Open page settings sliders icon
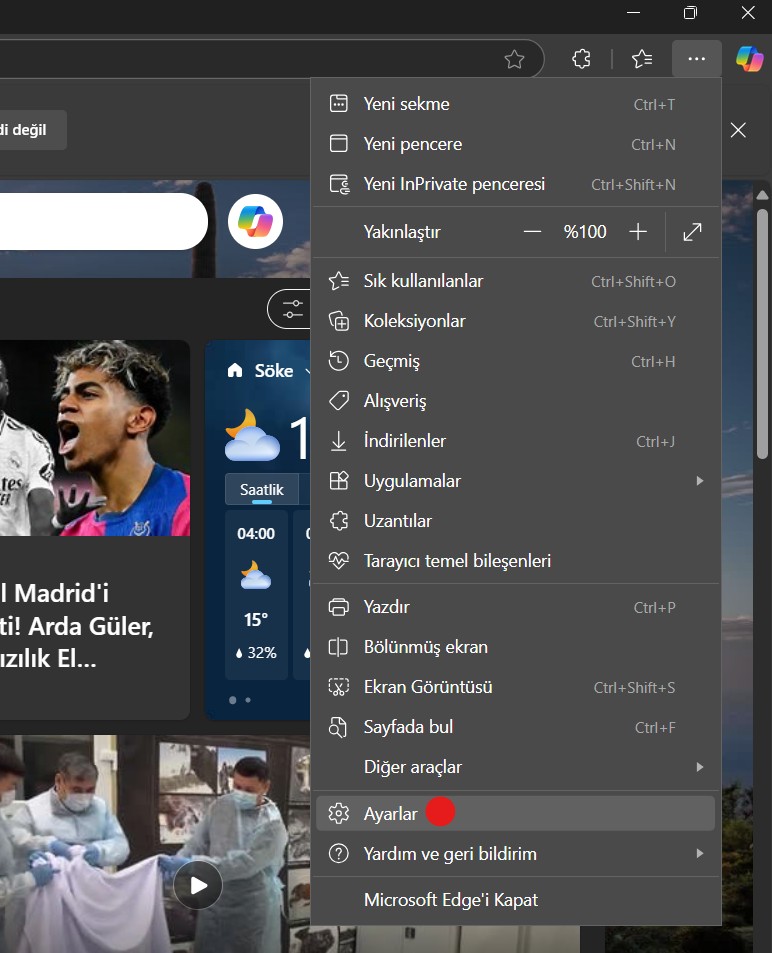 click(x=292, y=309)
